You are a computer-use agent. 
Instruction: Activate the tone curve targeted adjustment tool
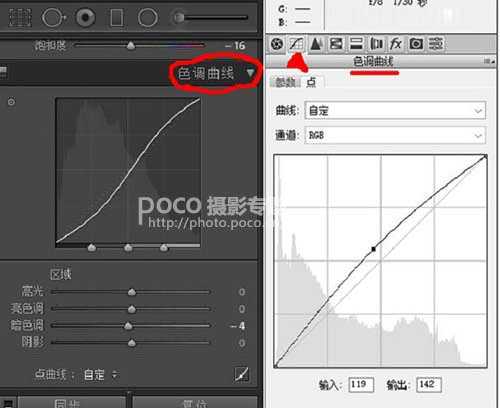point(11,102)
